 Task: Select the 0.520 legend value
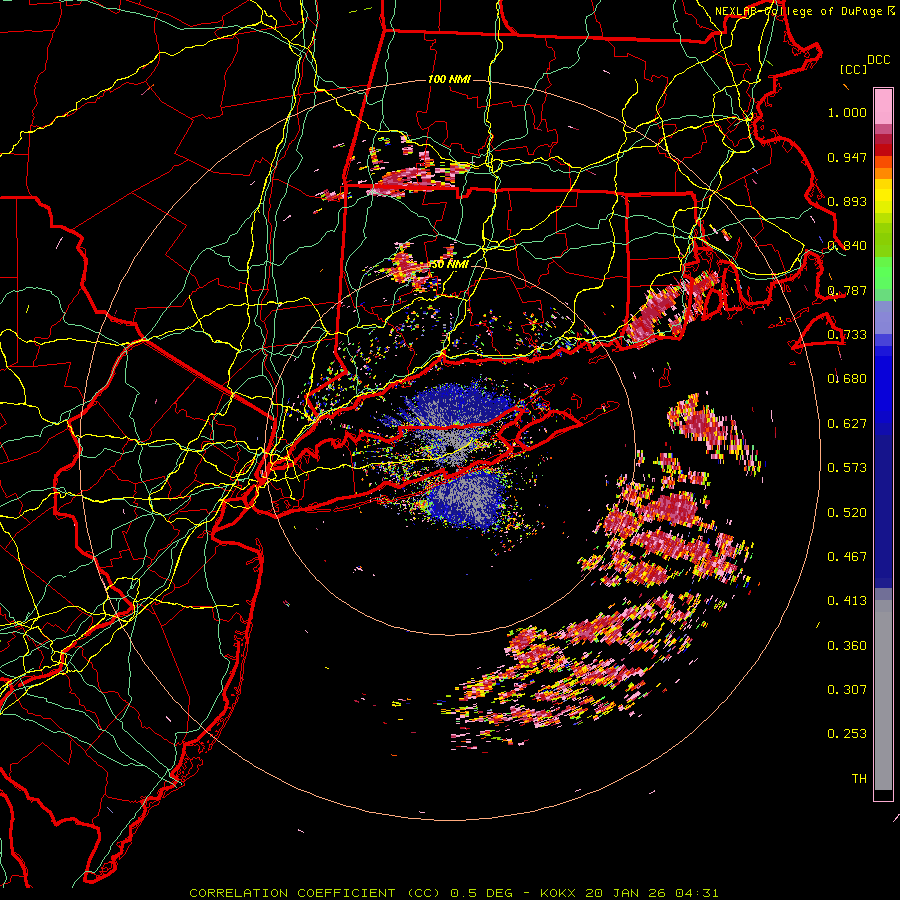(x=847, y=512)
